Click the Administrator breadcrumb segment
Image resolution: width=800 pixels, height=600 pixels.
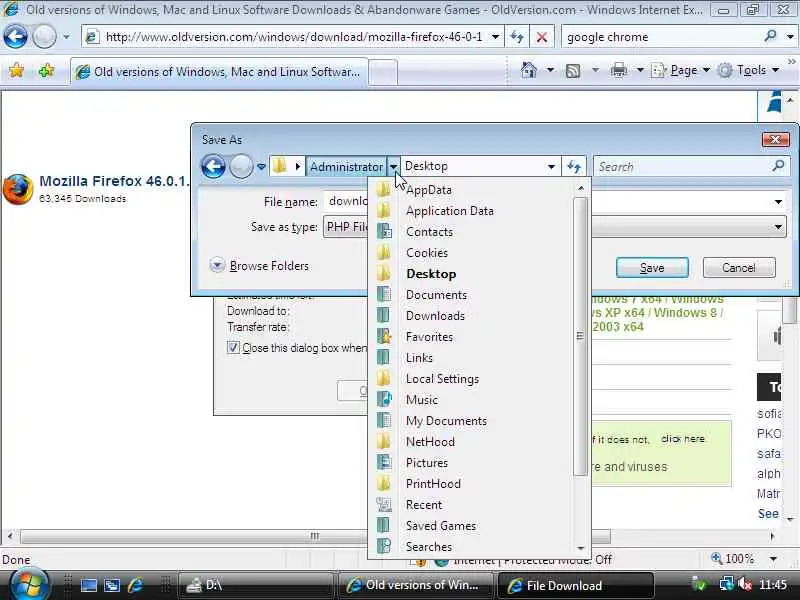(346, 166)
